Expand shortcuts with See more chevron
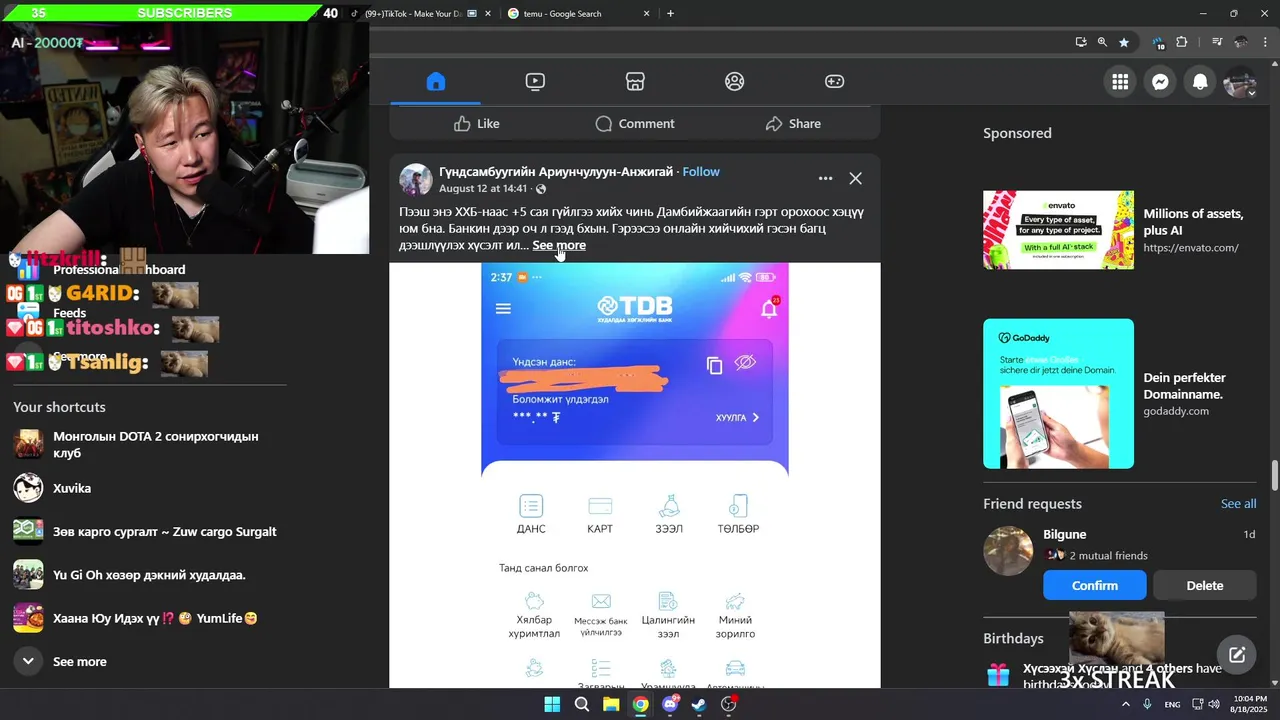The width and height of the screenshot is (1280, 720). tap(28, 661)
